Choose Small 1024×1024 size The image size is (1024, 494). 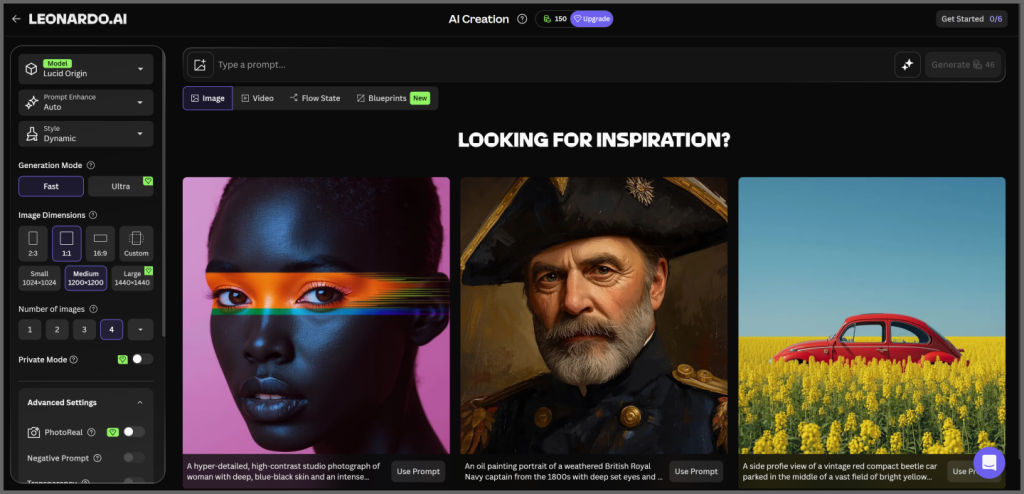click(x=39, y=278)
